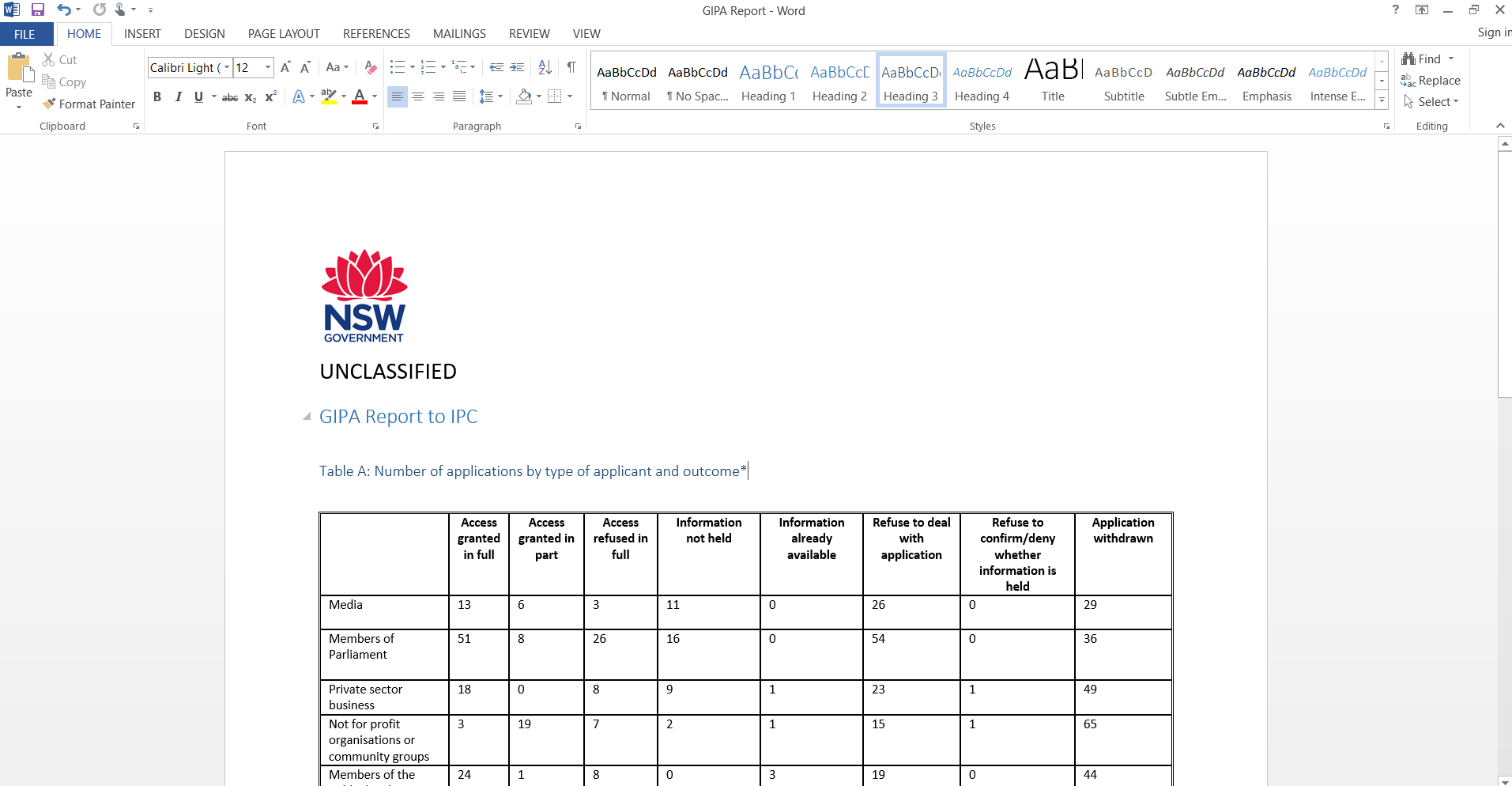Toggle Show/Hide paragraph marks

point(571,67)
